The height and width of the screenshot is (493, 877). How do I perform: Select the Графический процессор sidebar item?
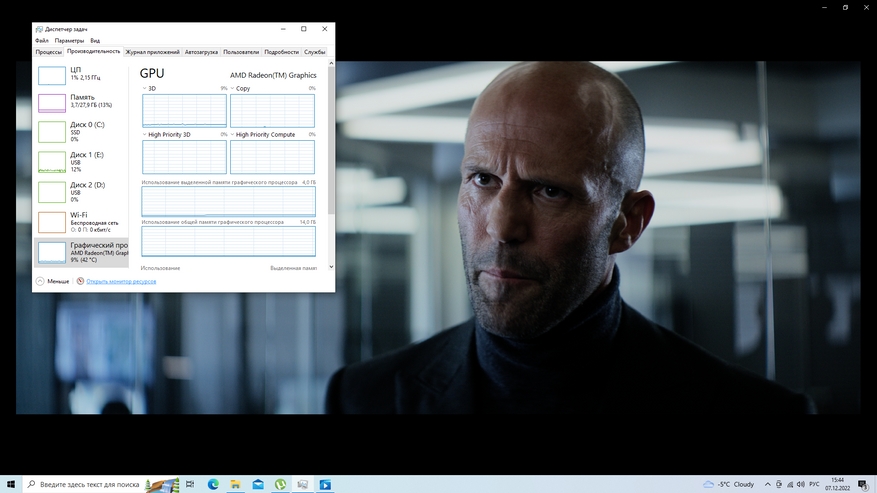pyautogui.click(x=81, y=252)
